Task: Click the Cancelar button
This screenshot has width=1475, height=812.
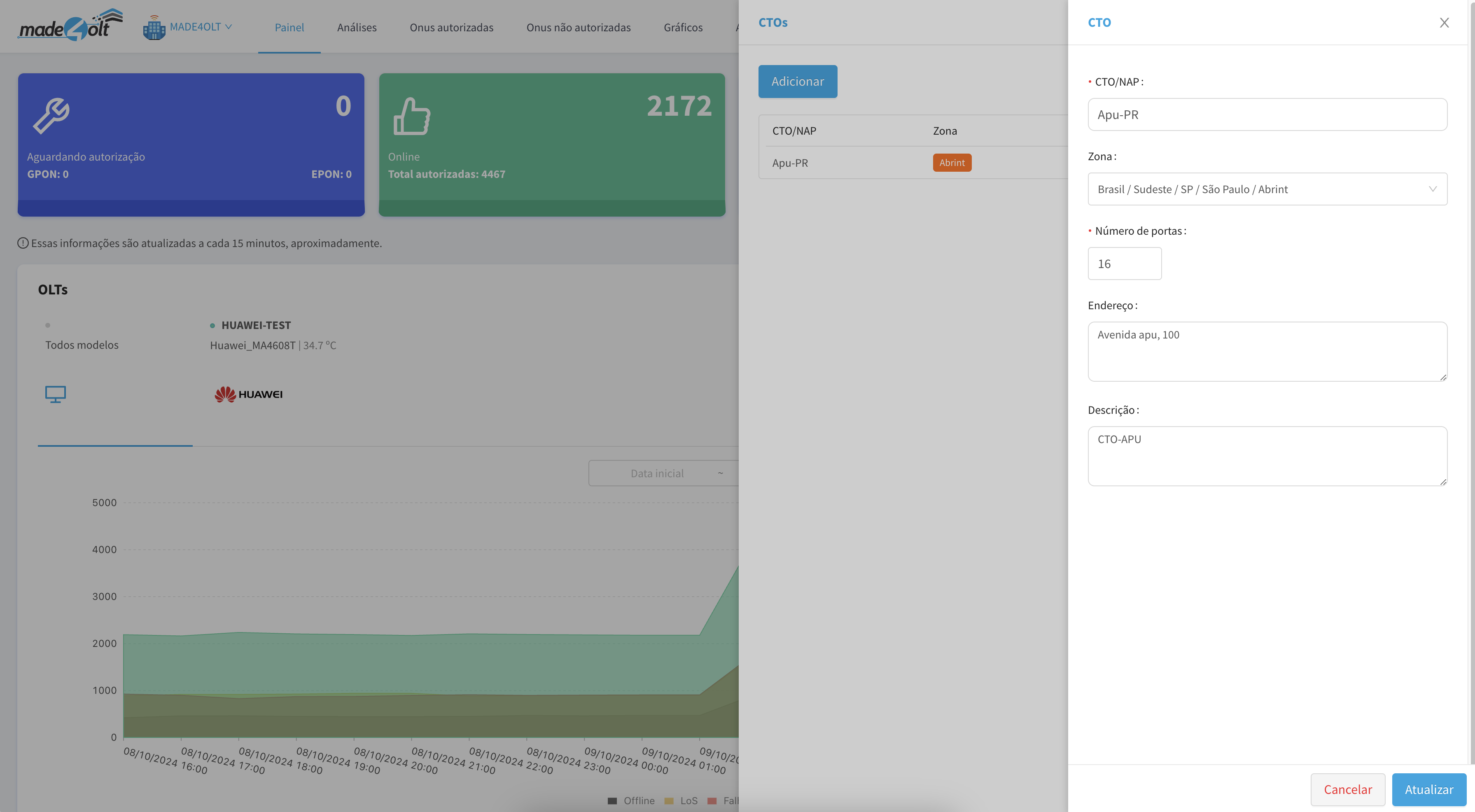Action: (x=1347, y=790)
